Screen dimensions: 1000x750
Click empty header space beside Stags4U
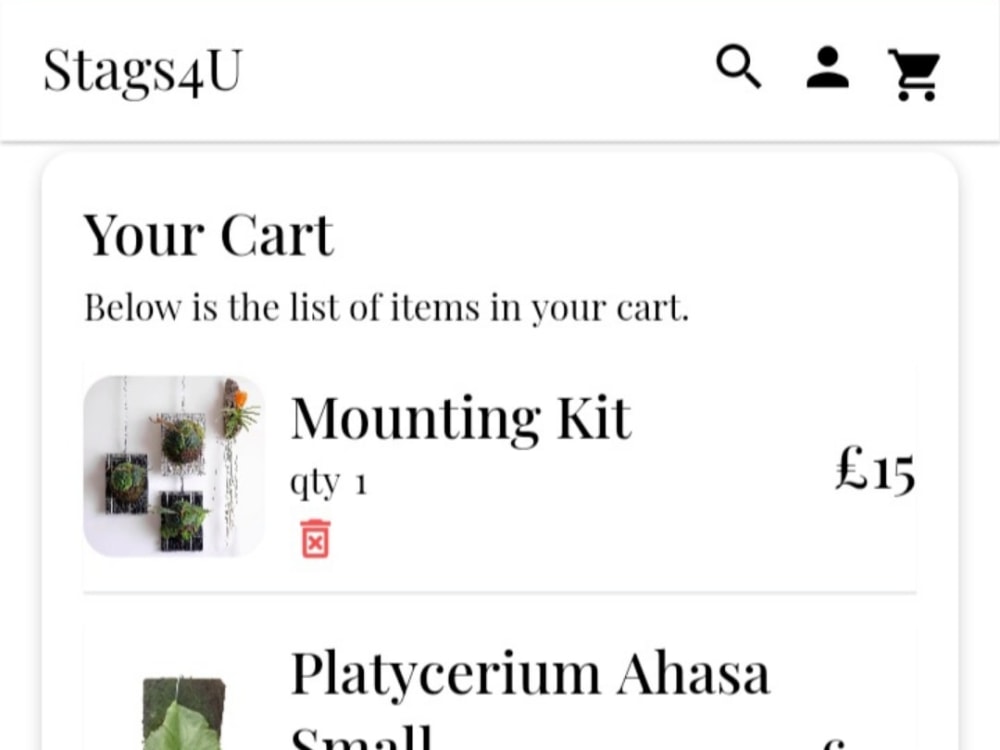(x=478, y=70)
